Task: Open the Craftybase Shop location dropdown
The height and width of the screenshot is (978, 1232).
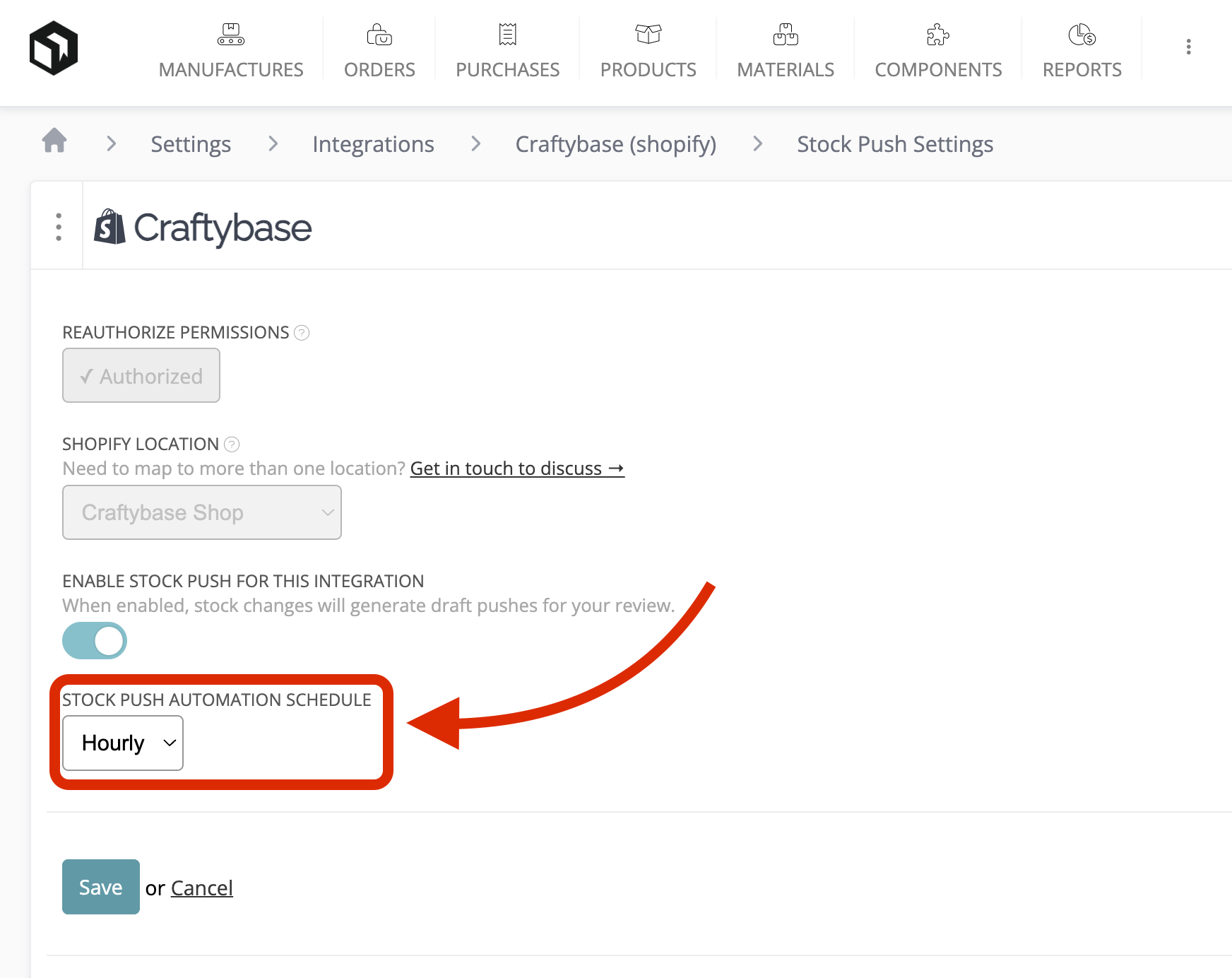Action: tap(202, 512)
